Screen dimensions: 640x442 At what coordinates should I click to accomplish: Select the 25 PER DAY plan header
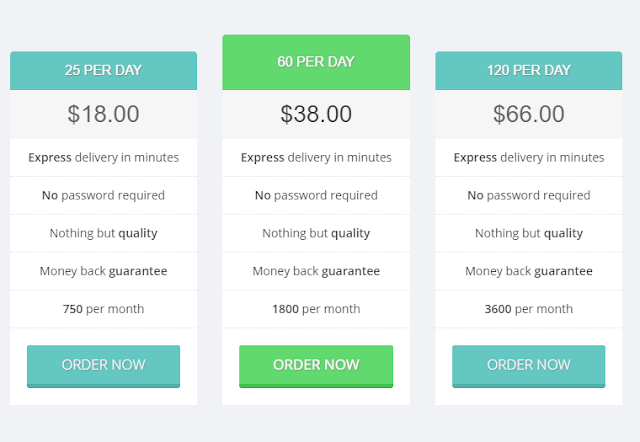103,71
